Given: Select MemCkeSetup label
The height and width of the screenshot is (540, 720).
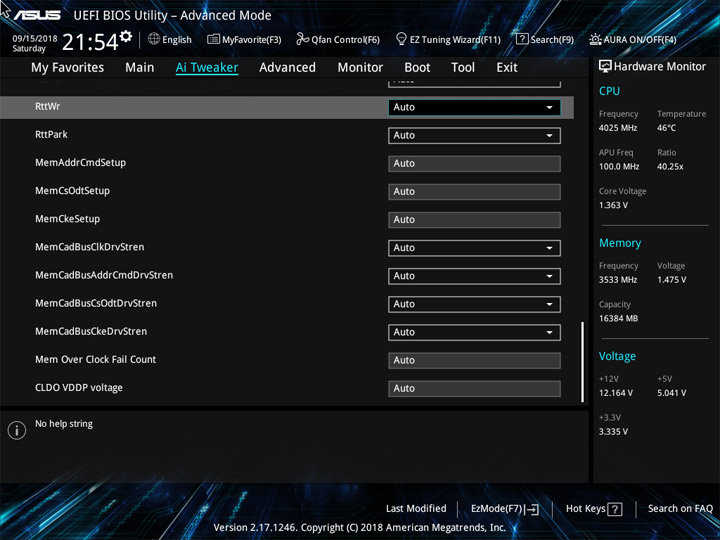Looking at the screenshot, I should click(x=68, y=219).
